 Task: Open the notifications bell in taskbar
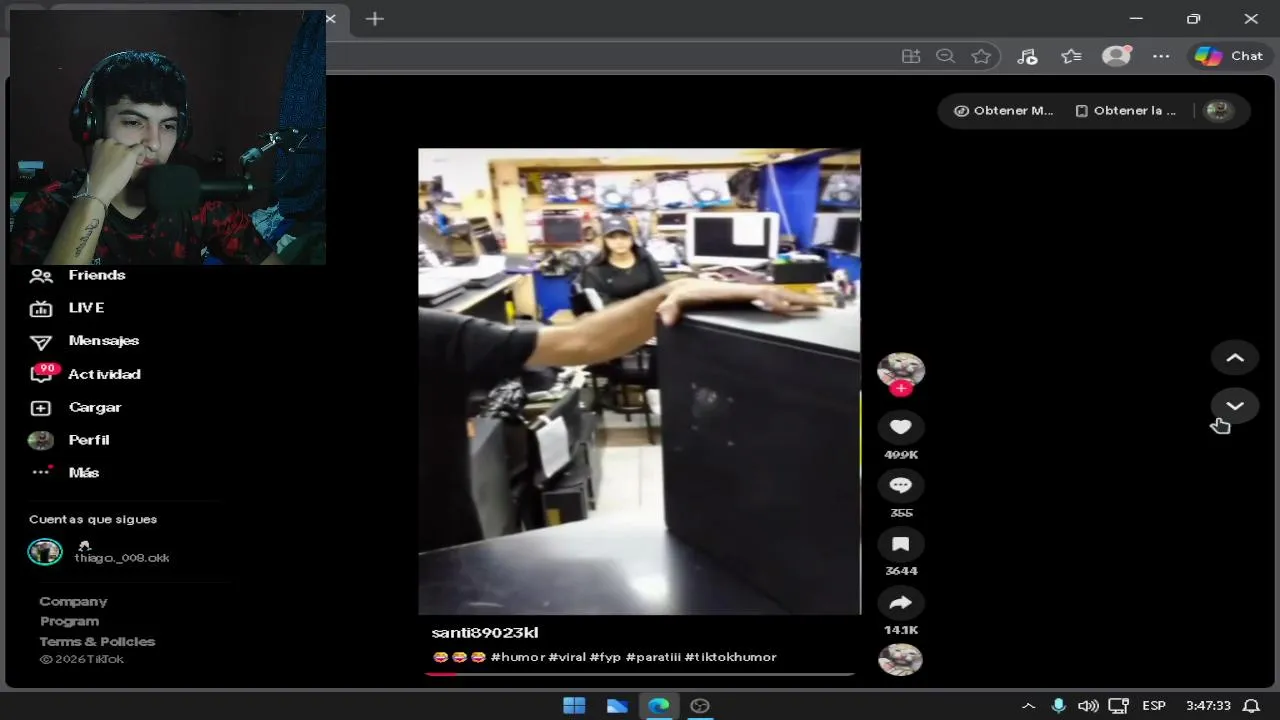1251,706
